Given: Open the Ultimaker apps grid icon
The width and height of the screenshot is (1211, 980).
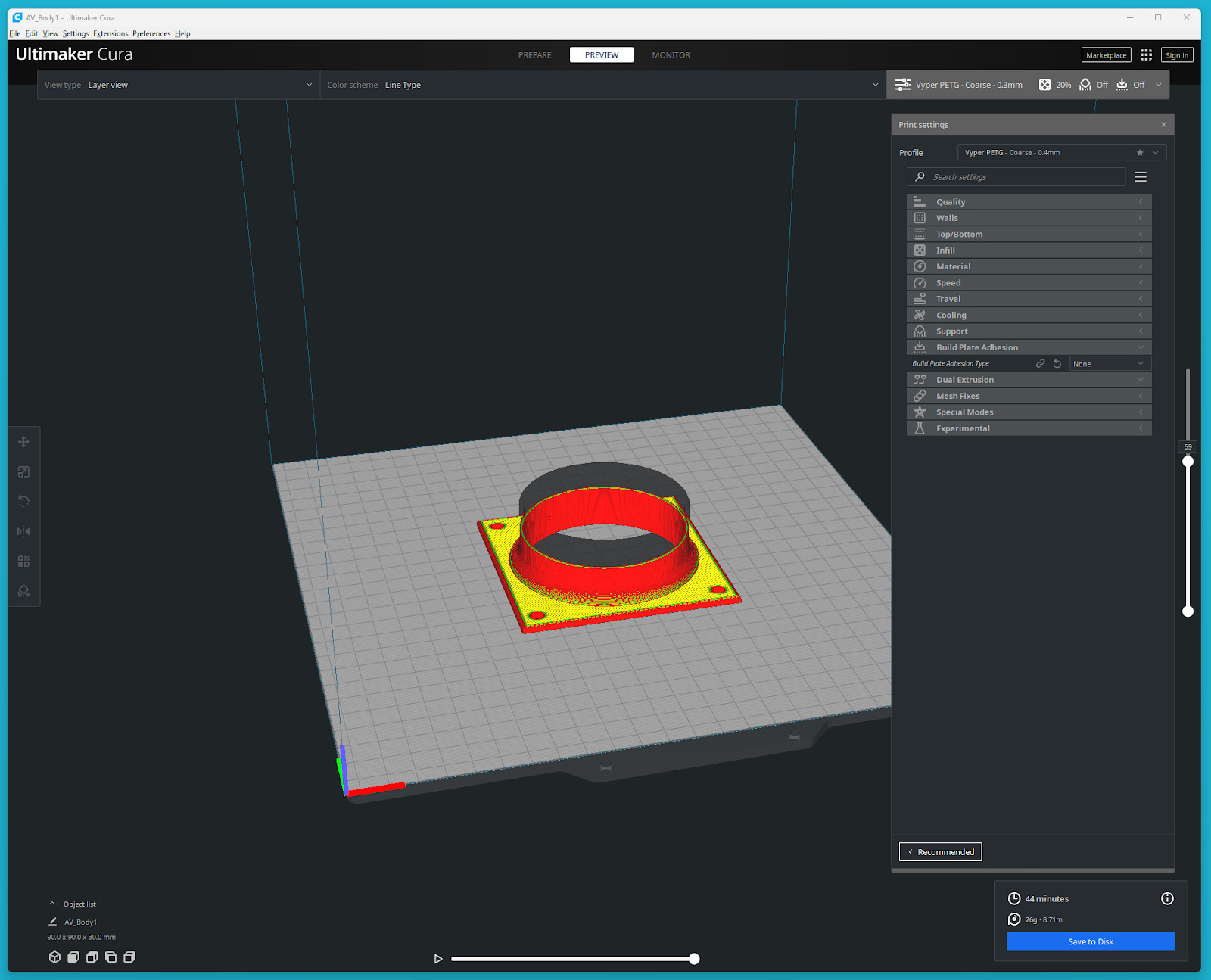Looking at the screenshot, I should [1146, 55].
